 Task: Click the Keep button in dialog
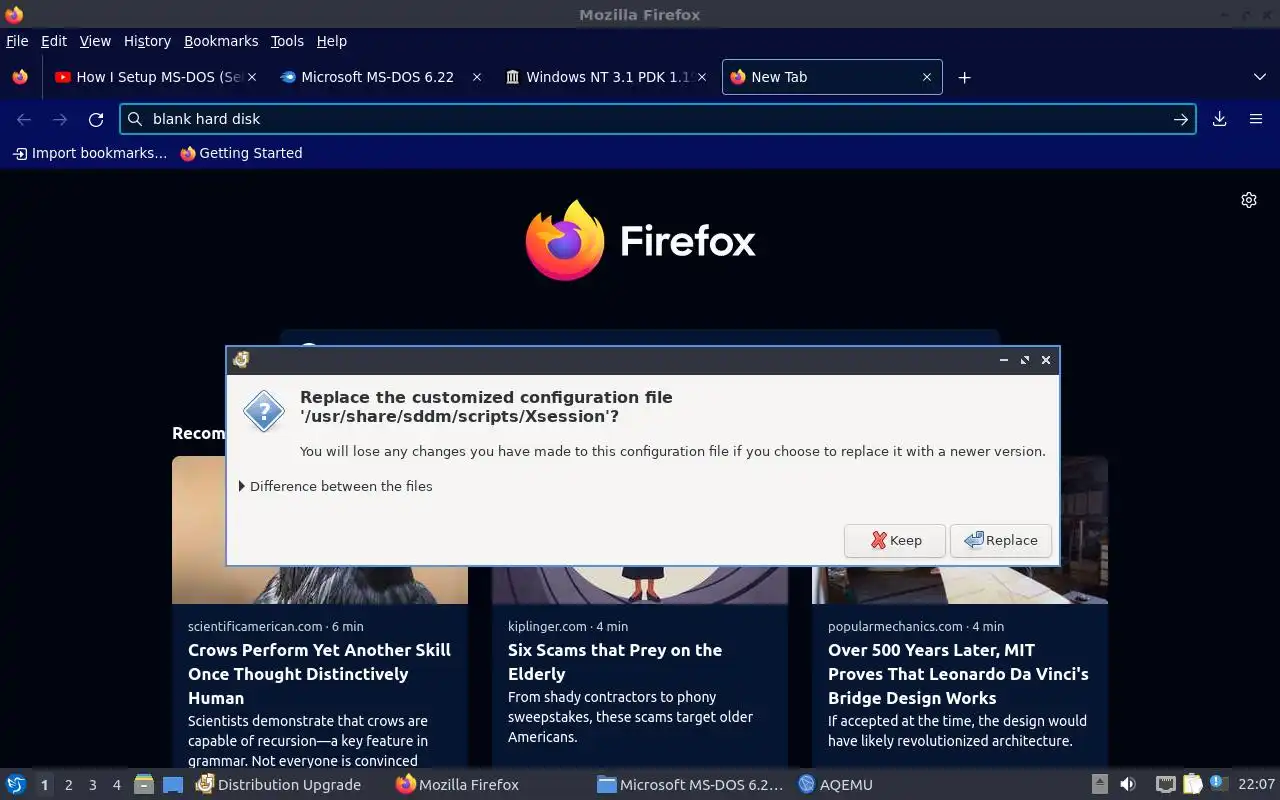coord(895,540)
